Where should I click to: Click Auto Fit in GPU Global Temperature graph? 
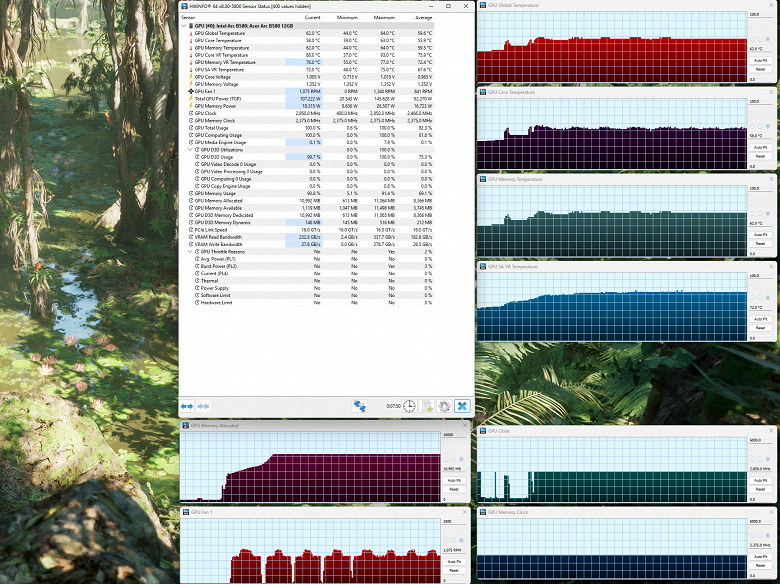760,61
